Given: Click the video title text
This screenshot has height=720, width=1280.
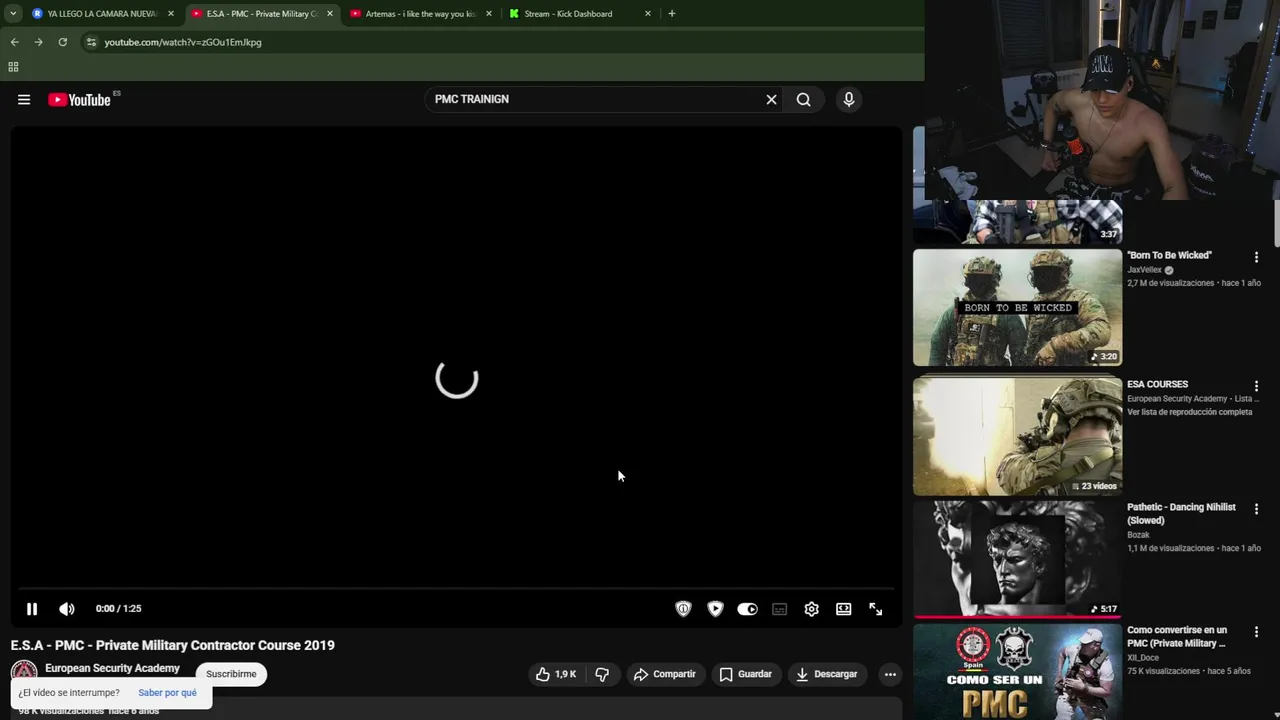Looking at the screenshot, I should pos(173,645).
